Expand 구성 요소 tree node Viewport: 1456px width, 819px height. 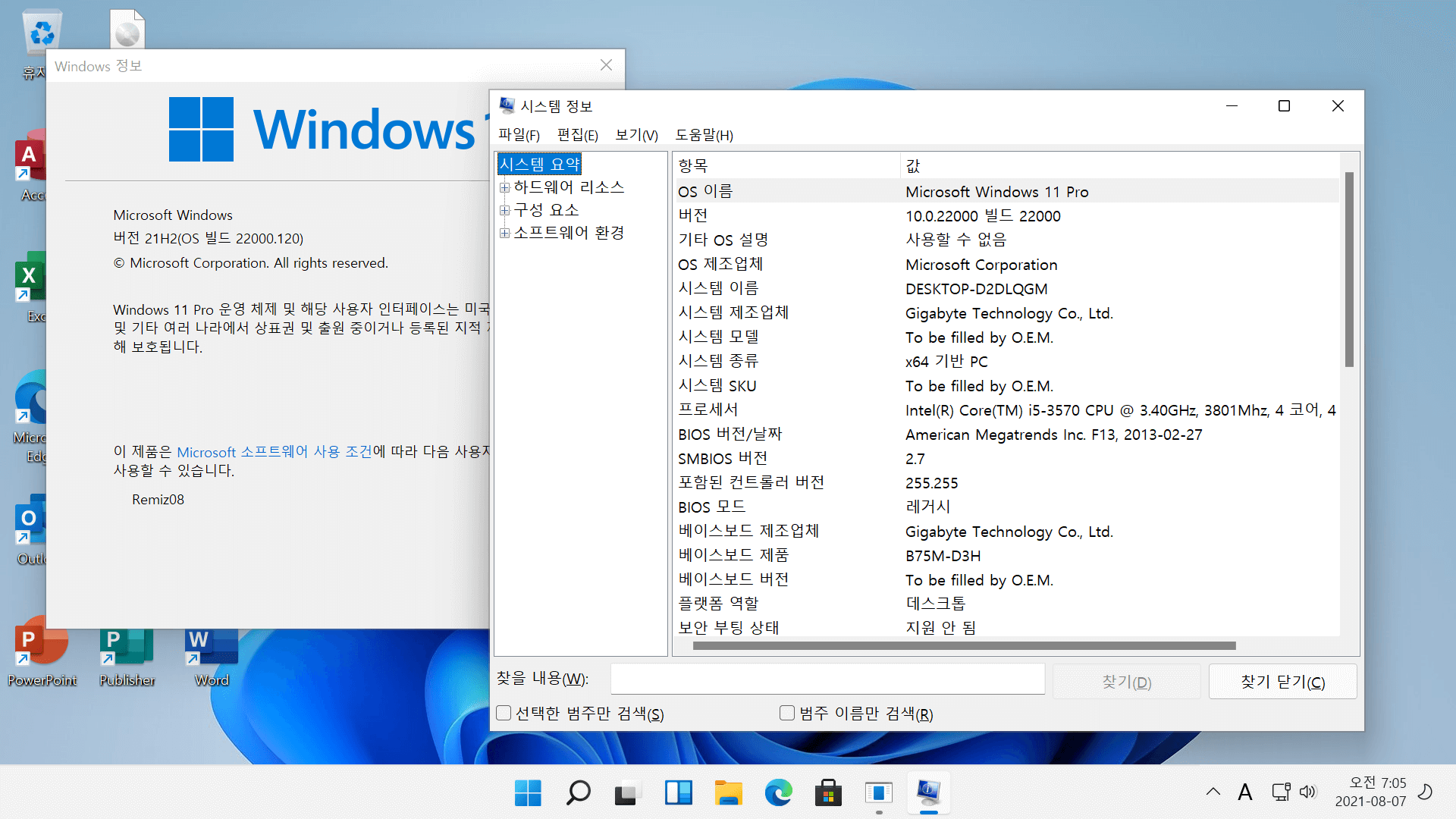tap(504, 210)
